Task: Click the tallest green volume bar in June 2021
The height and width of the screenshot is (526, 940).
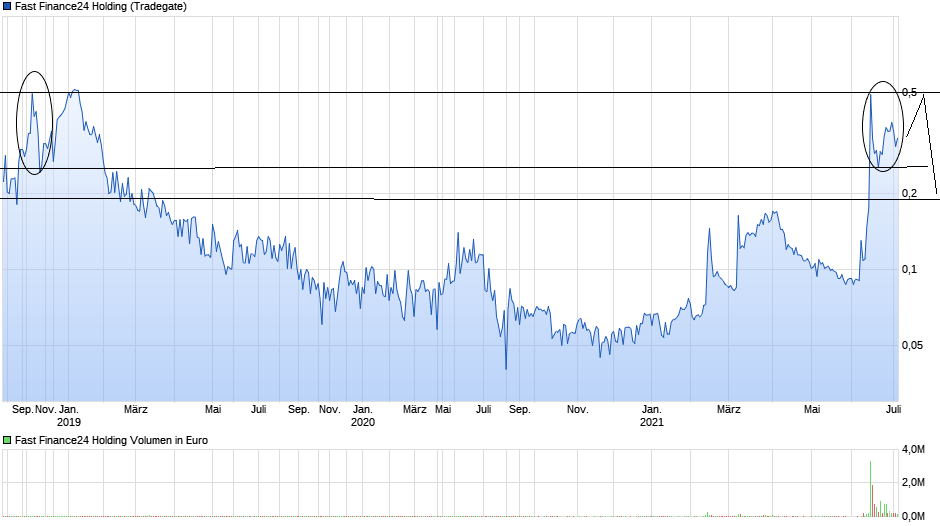Action: [x=870, y=488]
